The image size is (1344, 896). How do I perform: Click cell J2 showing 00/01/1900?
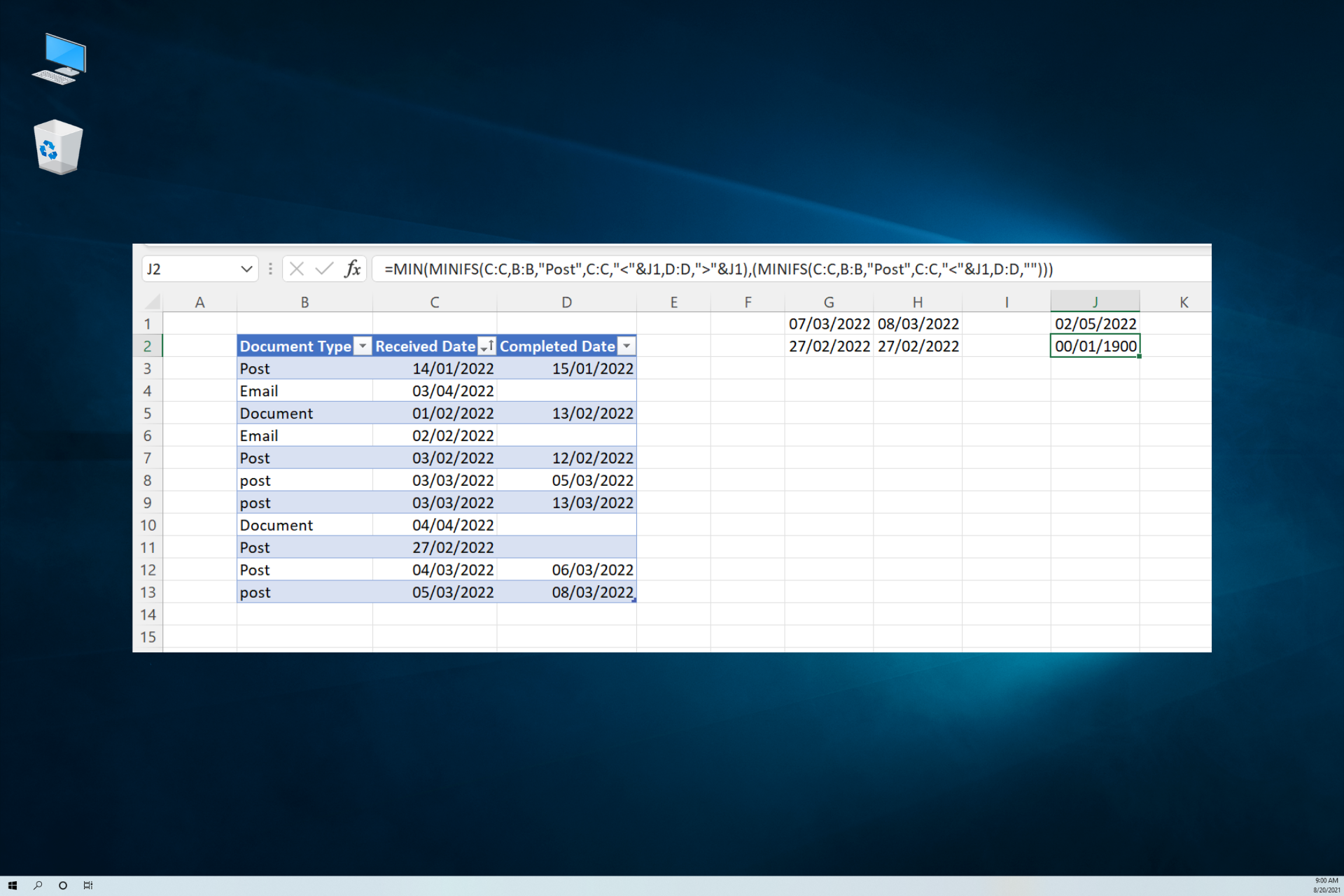[x=1095, y=346]
